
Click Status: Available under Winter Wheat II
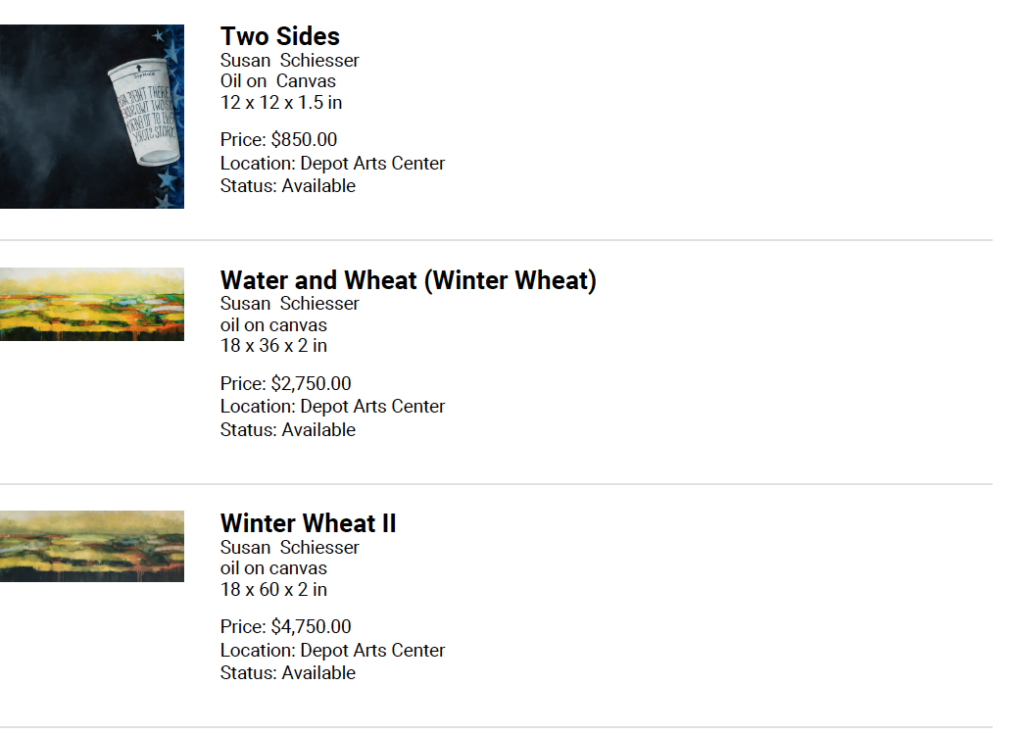(288, 673)
